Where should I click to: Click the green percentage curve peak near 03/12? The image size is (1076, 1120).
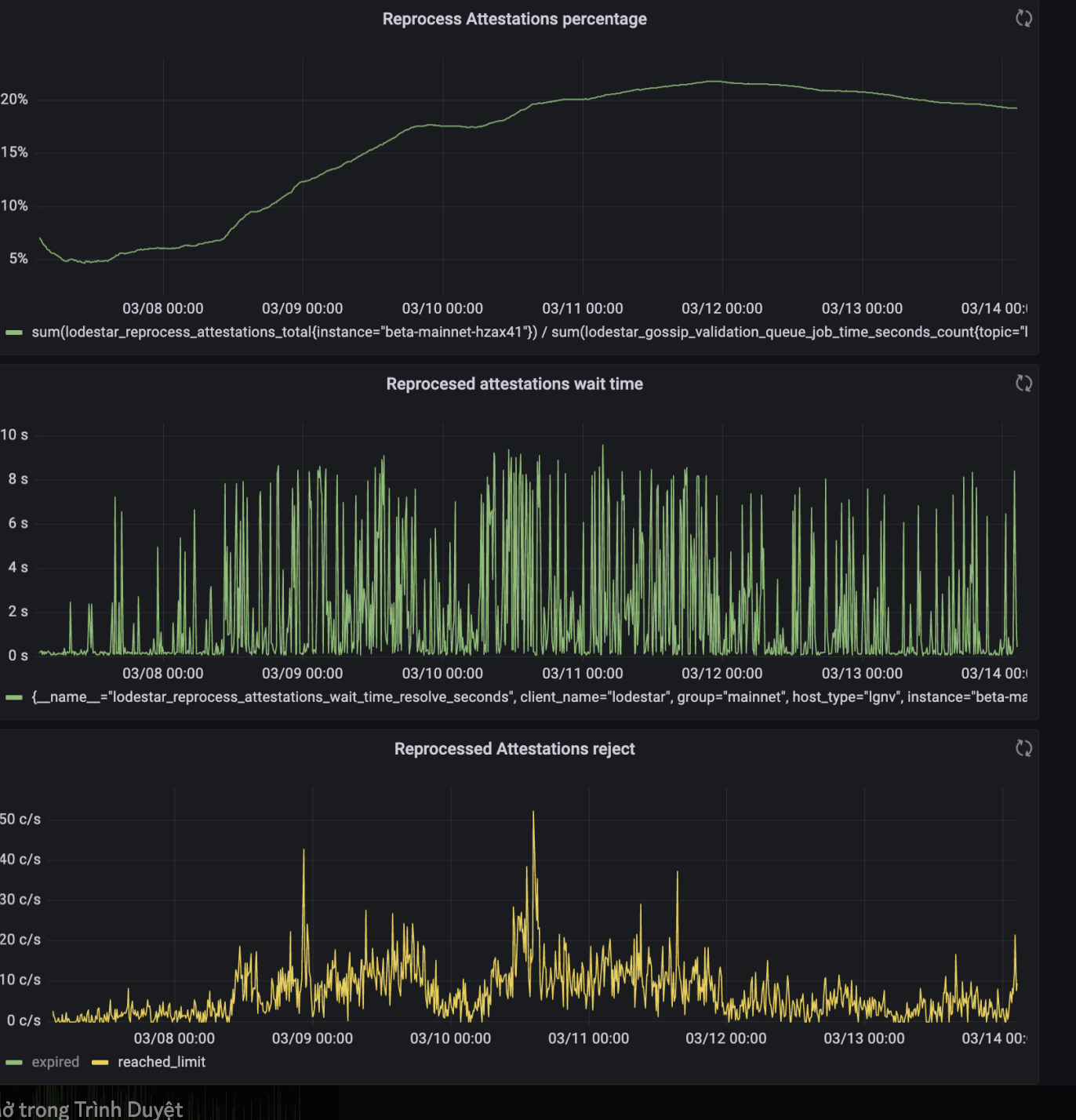coord(714,81)
